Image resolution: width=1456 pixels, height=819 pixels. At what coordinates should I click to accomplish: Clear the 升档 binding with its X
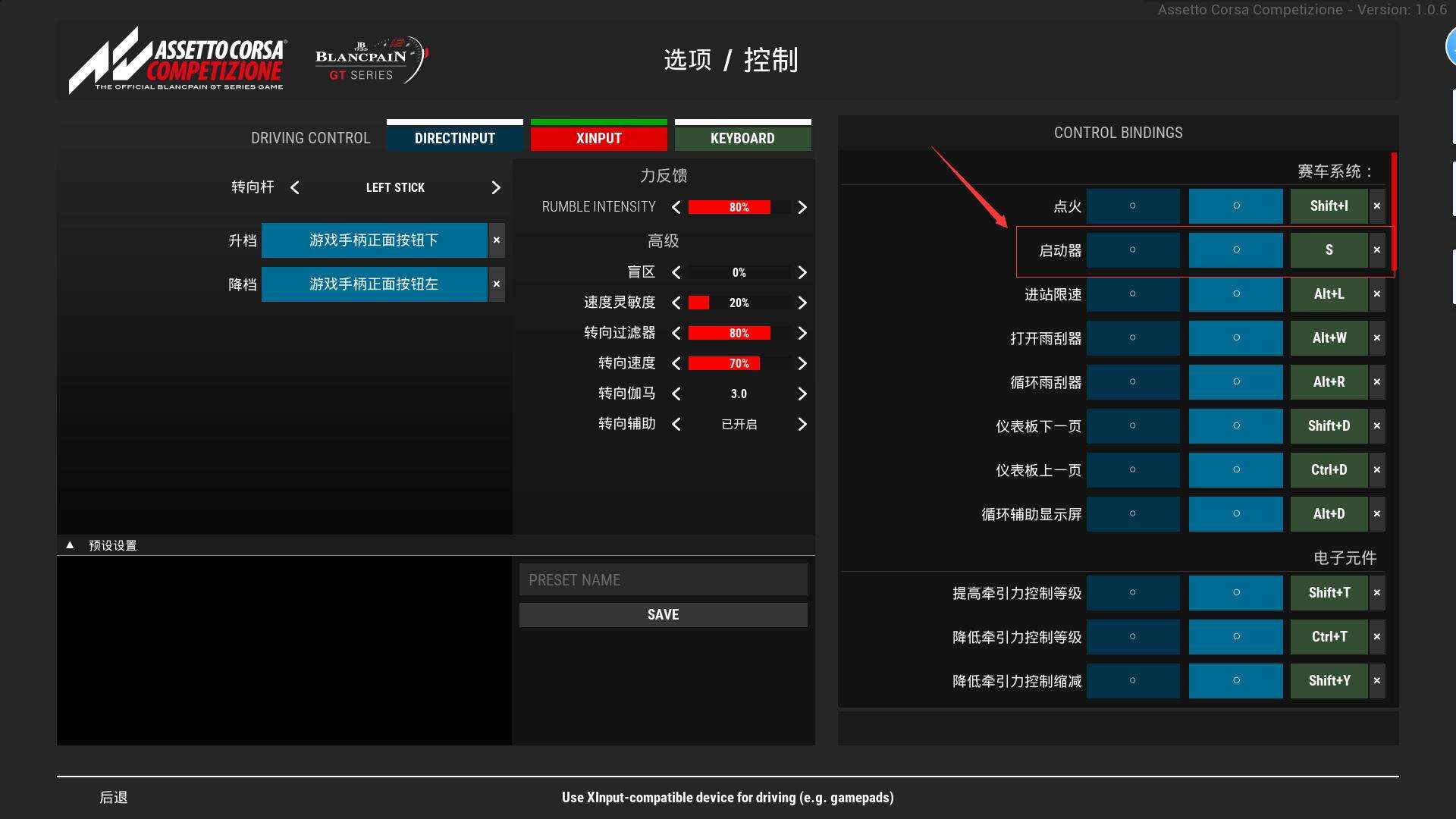(x=497, y=240)
